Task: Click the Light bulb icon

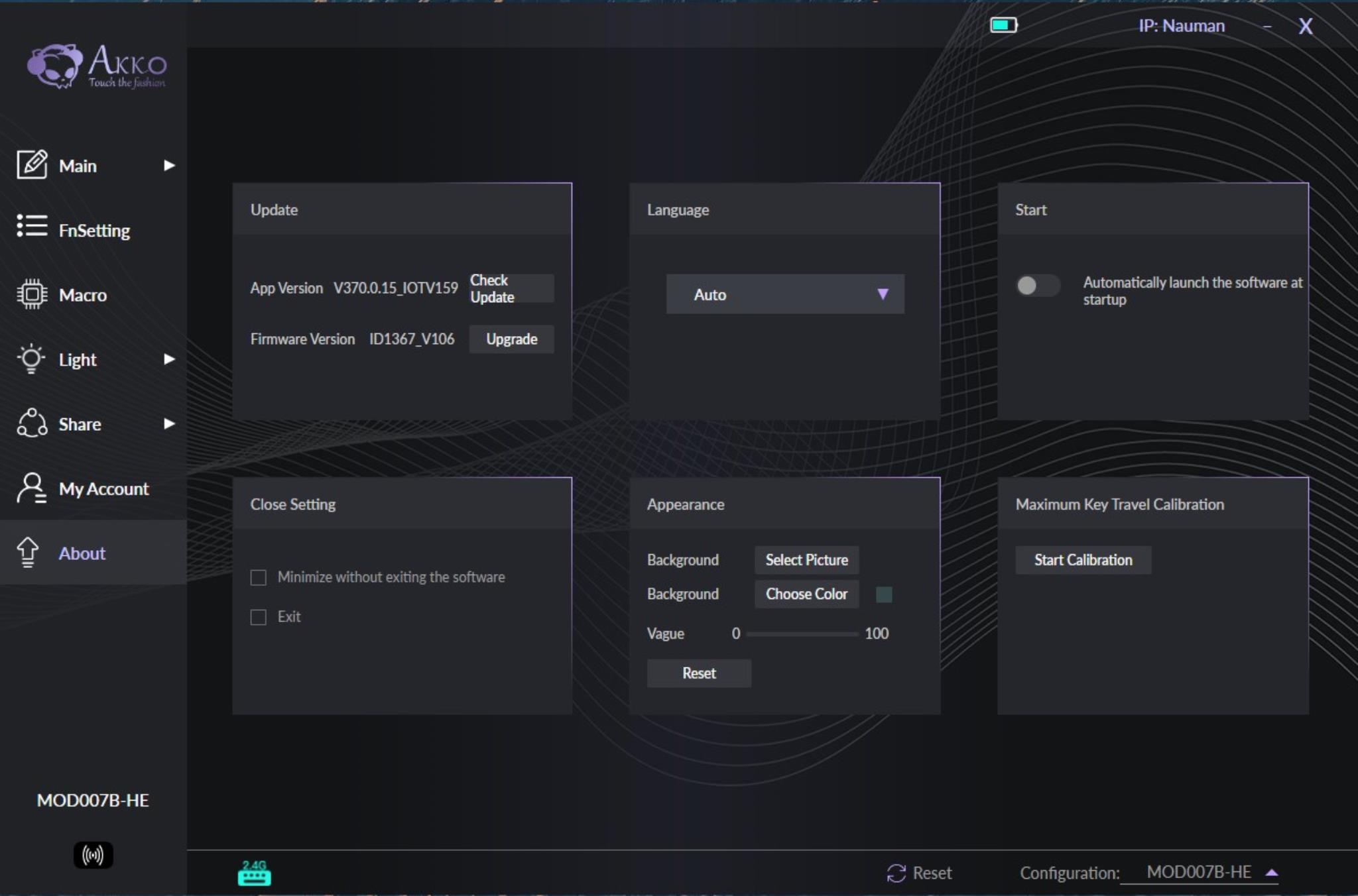Action: pos(31,359)
